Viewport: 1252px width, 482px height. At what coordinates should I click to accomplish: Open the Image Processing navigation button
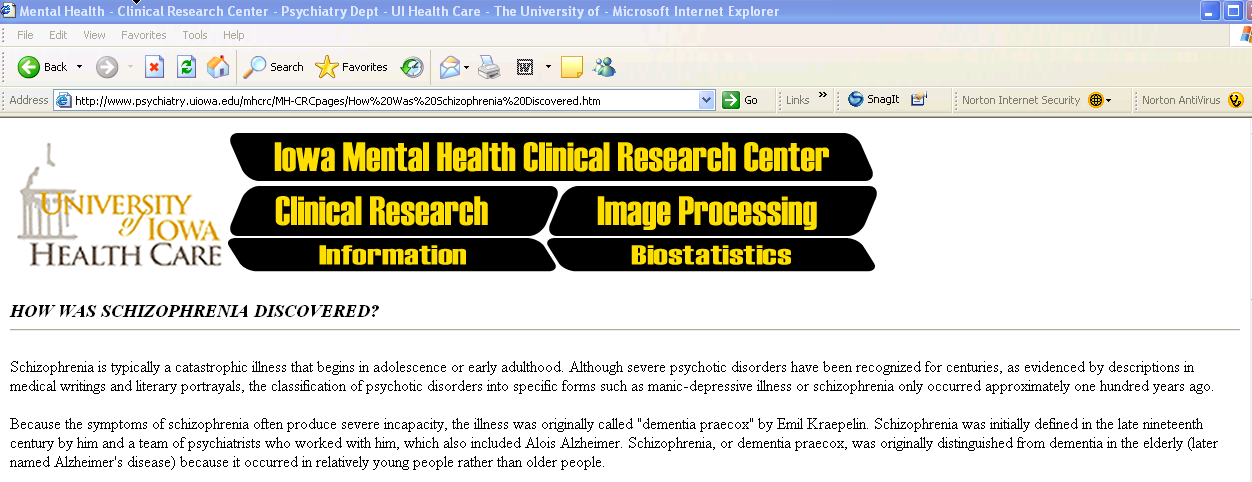pyautogui.click(x=712, y=210)
